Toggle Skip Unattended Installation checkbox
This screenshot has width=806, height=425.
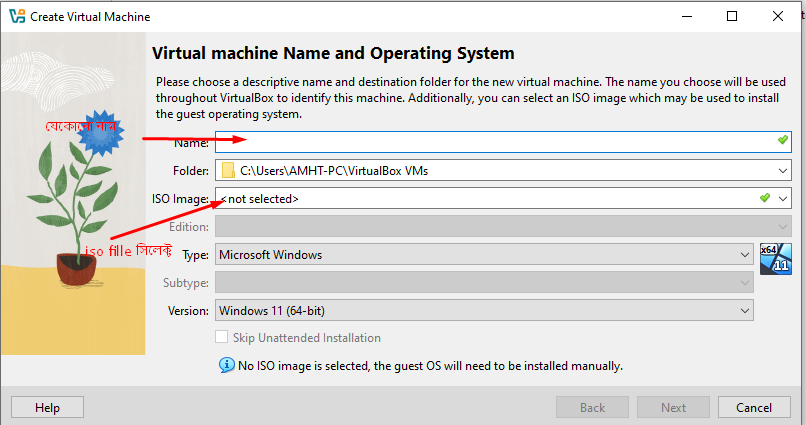(222, 338)
